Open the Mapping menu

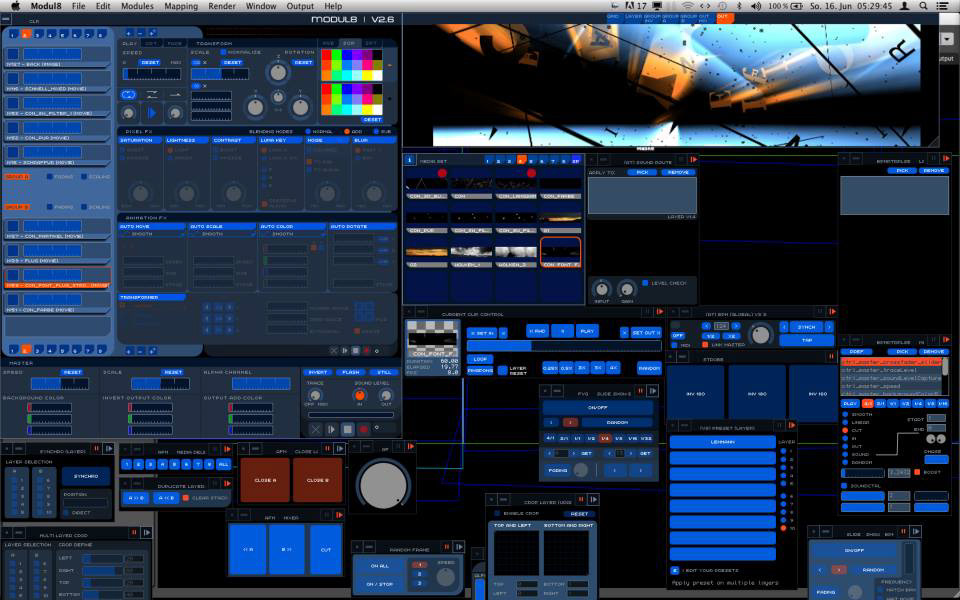(181, 6)
